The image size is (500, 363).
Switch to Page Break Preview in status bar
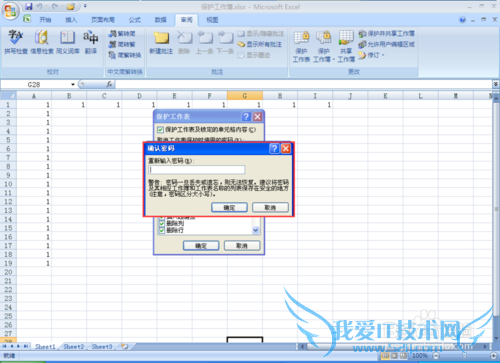pos(403,356)
